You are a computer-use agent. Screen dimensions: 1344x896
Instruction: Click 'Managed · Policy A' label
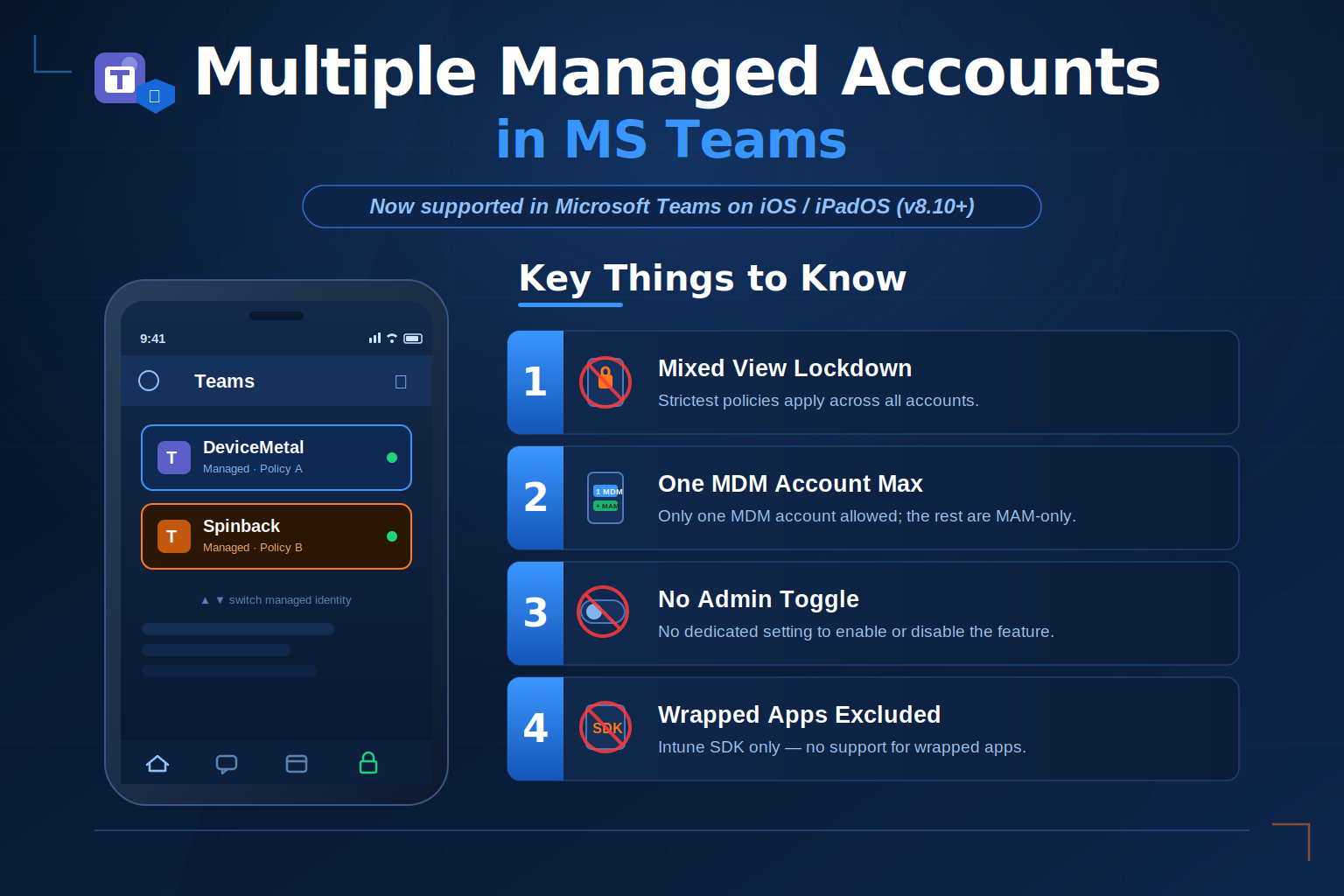(x=253, y=469)
